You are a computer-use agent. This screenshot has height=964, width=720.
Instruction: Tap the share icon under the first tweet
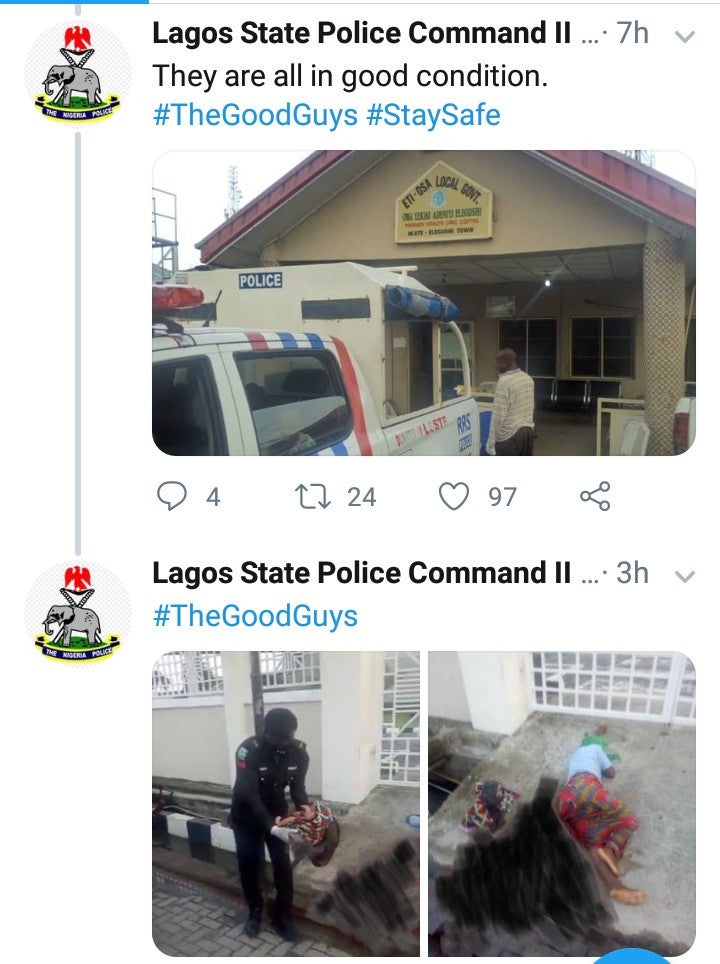[x=594, y=496]
